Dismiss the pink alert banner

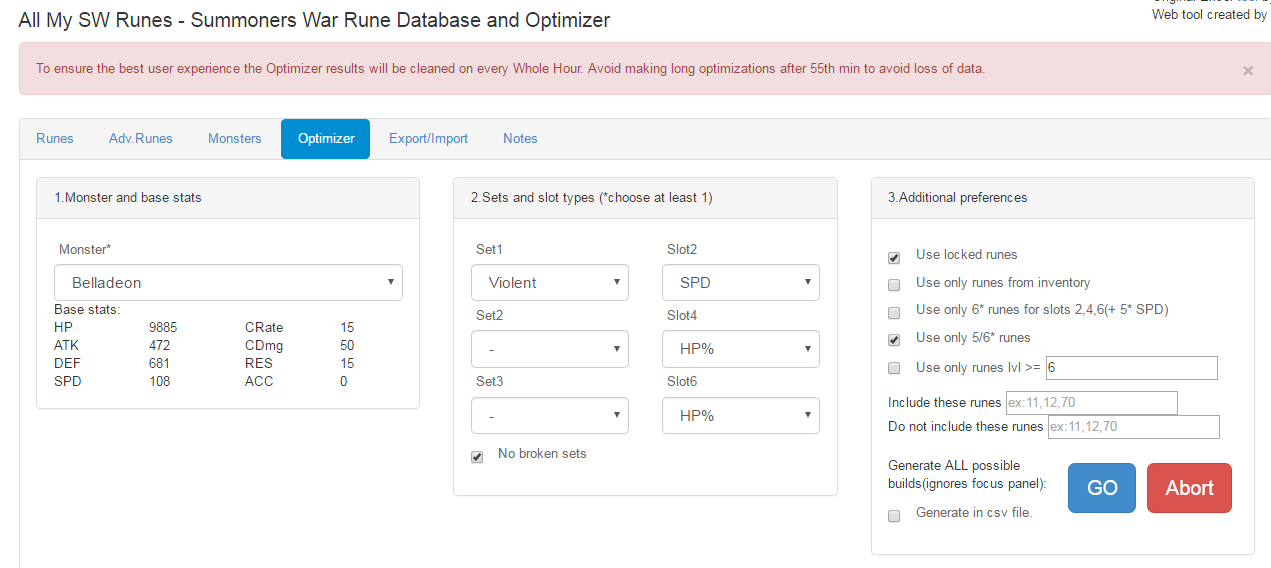1247,71
